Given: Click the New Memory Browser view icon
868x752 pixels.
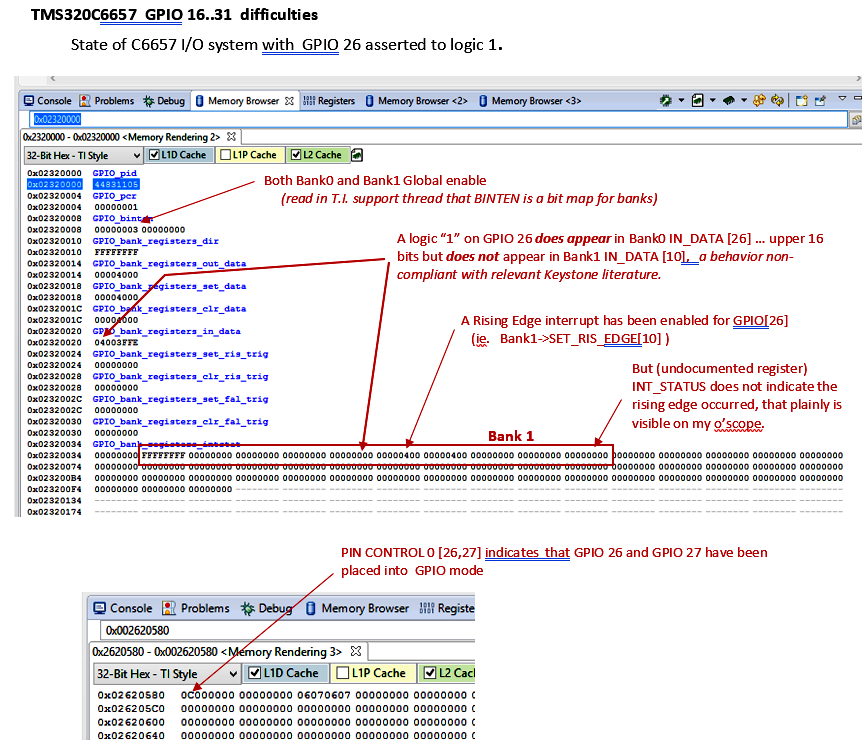Looking at the screenshot, I should [x=801, y=100].
